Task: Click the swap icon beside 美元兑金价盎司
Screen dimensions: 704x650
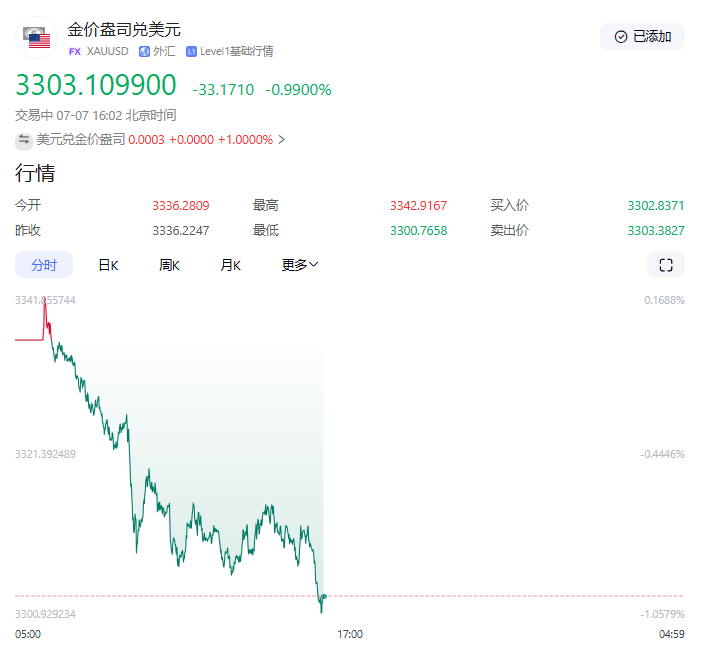Action: (23, 140)
